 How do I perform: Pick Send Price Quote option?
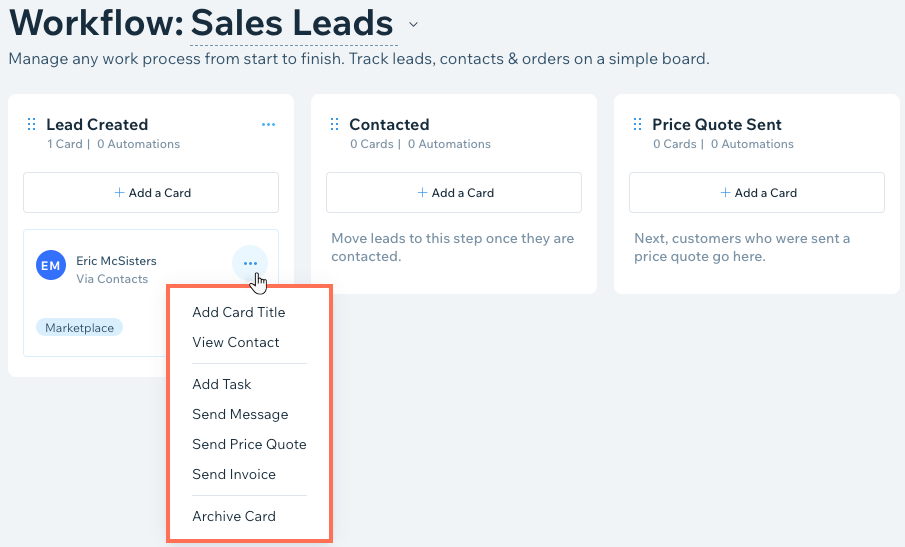249,444
